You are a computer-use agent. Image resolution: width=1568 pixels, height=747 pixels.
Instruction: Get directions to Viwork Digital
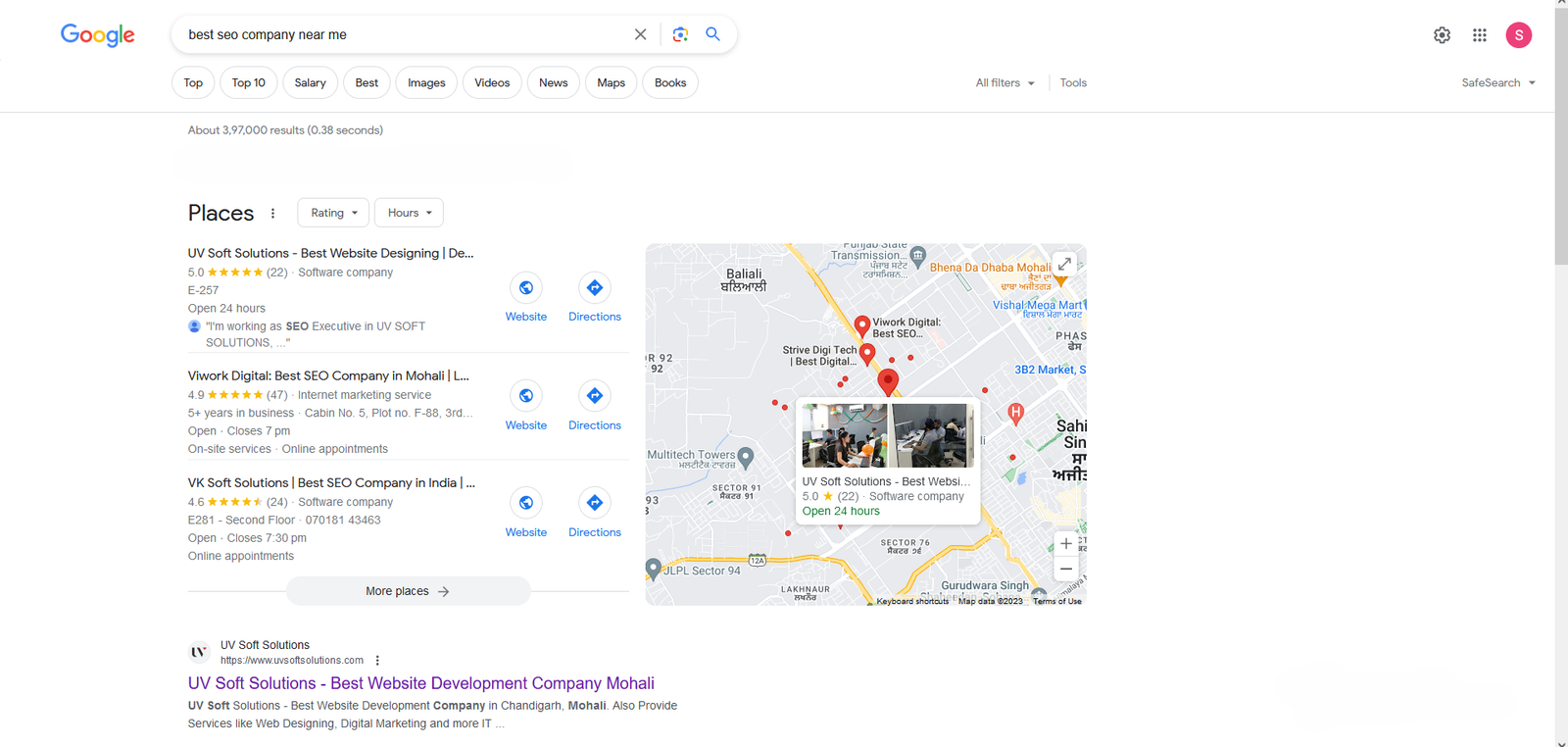[595, 395]
